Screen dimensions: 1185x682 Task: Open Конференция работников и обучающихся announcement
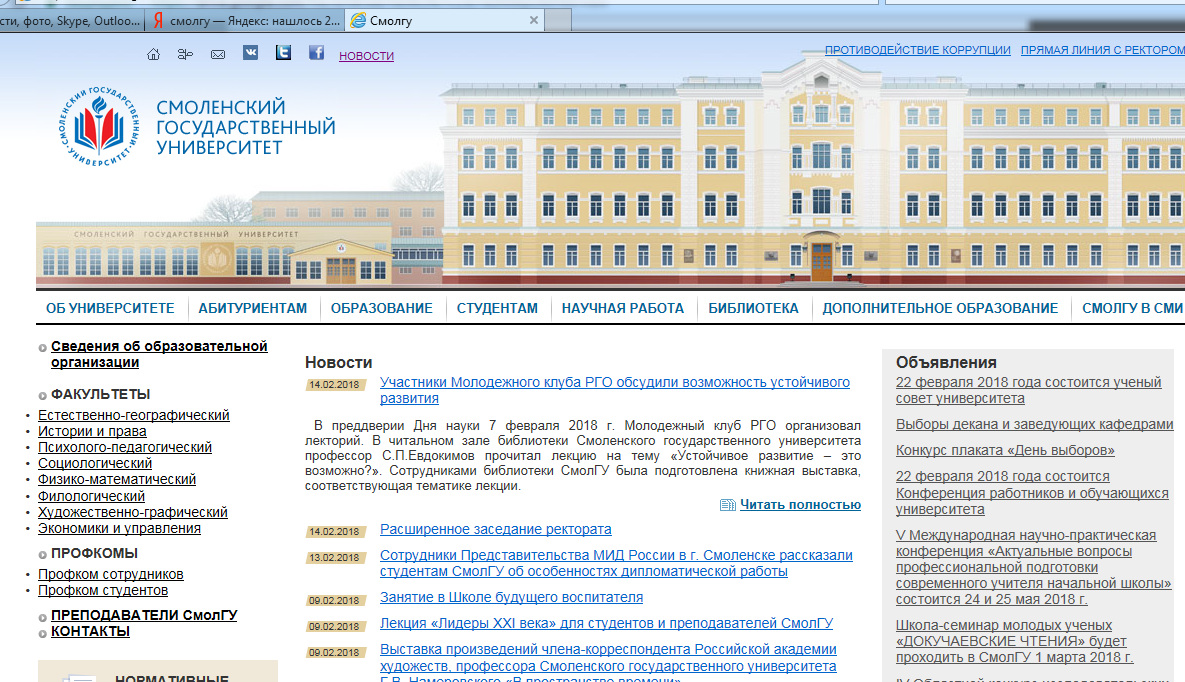[1032, 493]
